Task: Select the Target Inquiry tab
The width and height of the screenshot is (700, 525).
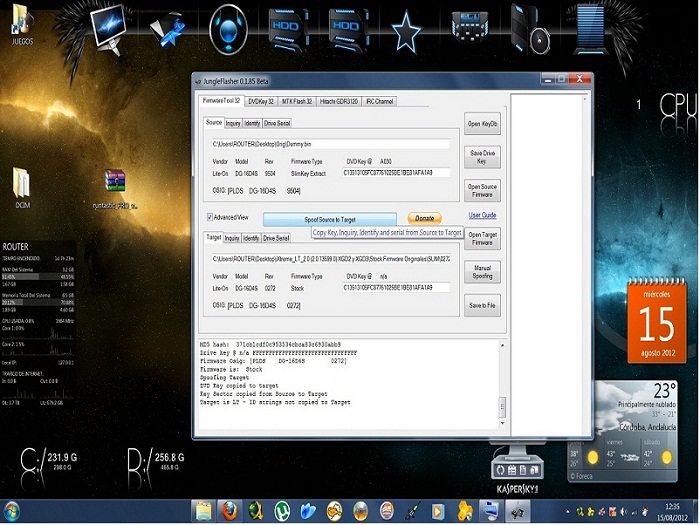Action: (232, 238)
